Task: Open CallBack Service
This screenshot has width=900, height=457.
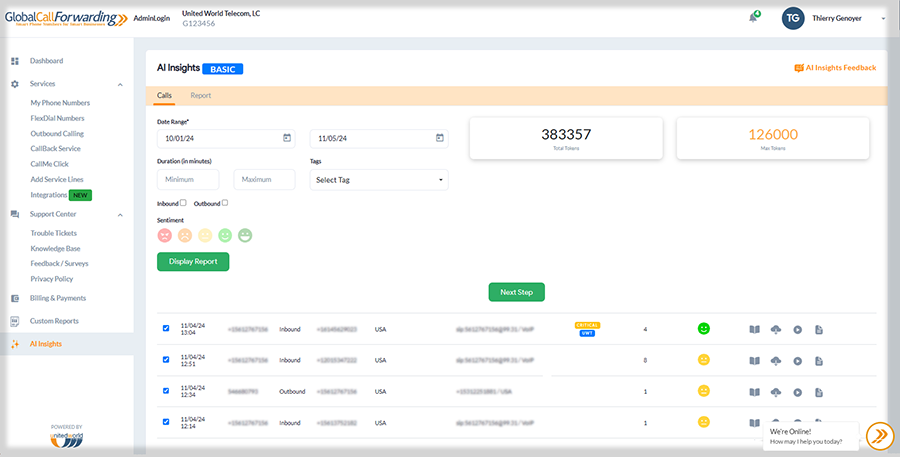Action: (56, 149)
